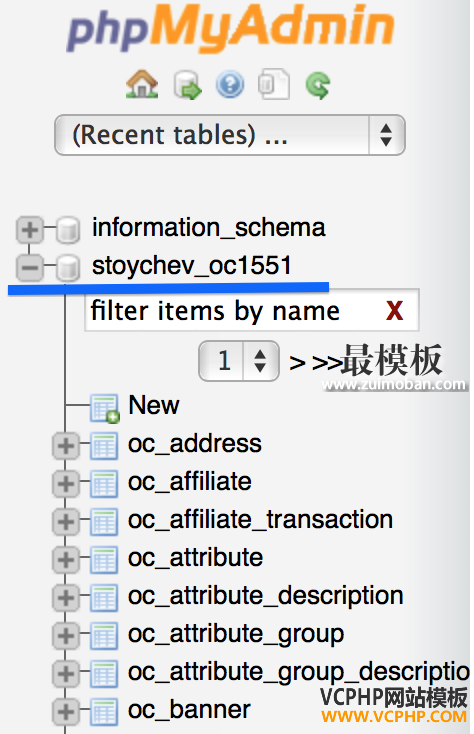
Task: Expand the oc_affiliate table node
Action: [66, 484]
